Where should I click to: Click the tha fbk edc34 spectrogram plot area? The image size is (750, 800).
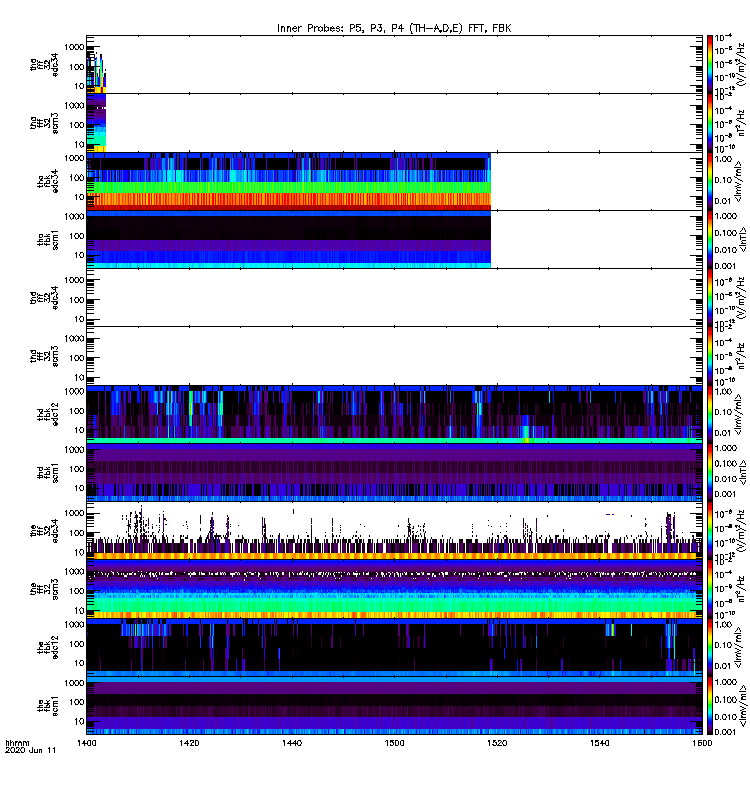click(289, 181)
